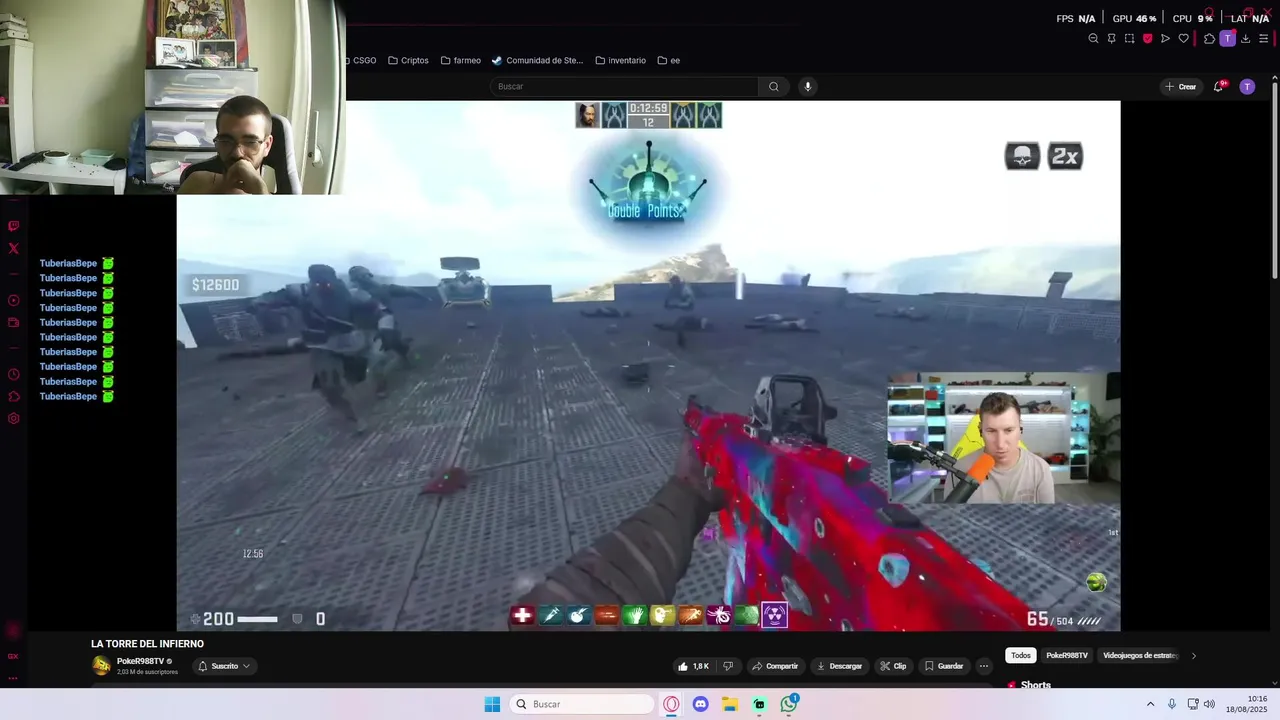
Task: Open GX Corner at the sidebar bottom
Action: (x=13, y=656)
